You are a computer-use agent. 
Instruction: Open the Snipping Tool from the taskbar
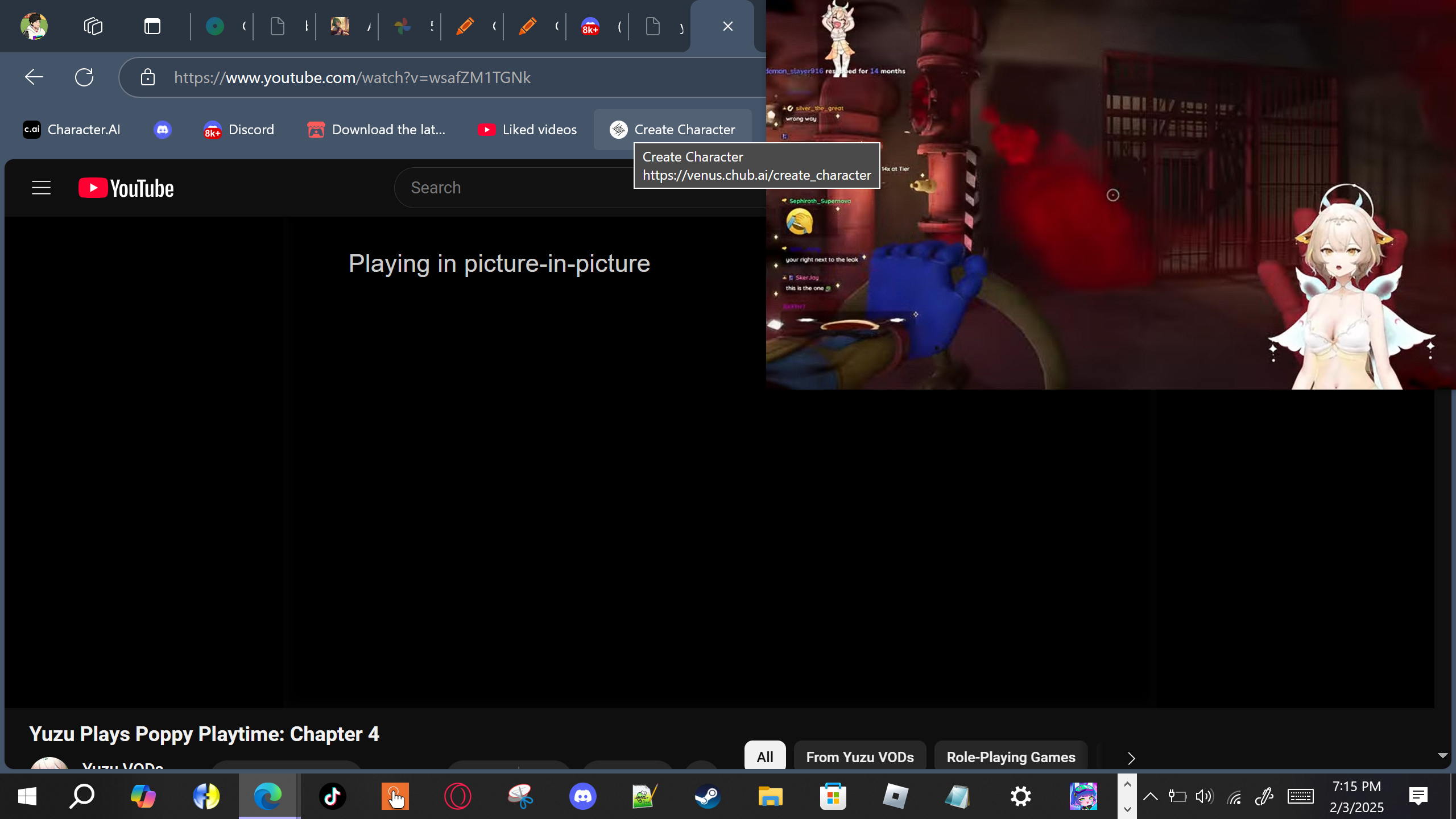point(520,796)
